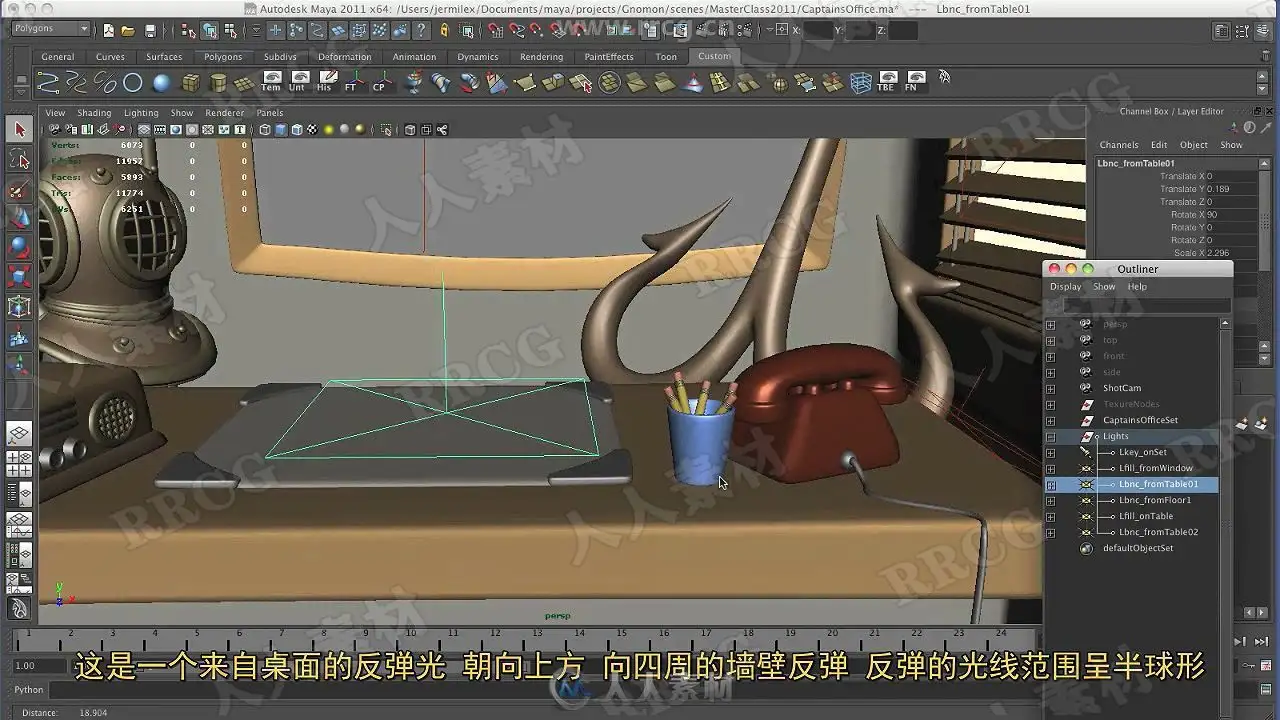
Task: Create a polygon plane from the shelf
Action: [x=245, y=83]
